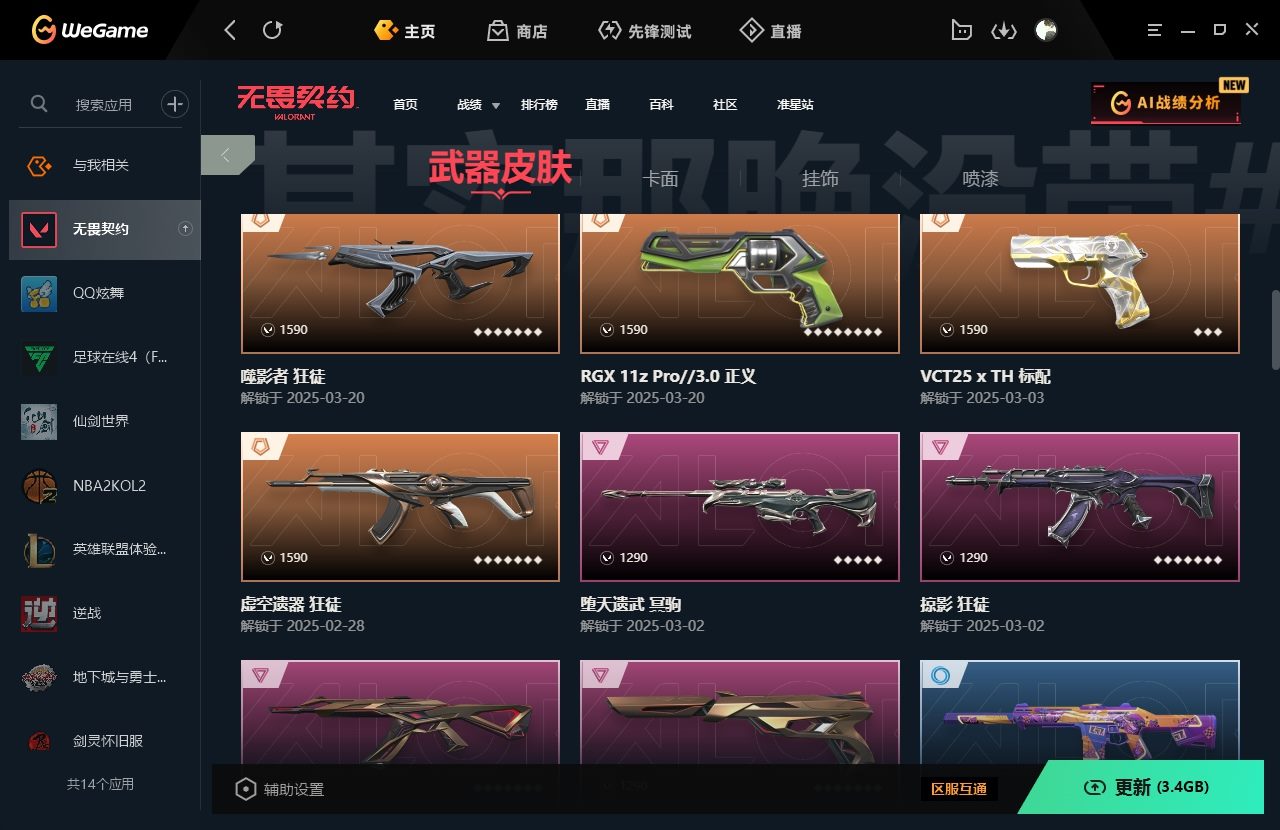This screenshot has width=1280, height=830.
Task: Open the user avatar profile
Action: pyautogui.click(x=1046, y=30)
